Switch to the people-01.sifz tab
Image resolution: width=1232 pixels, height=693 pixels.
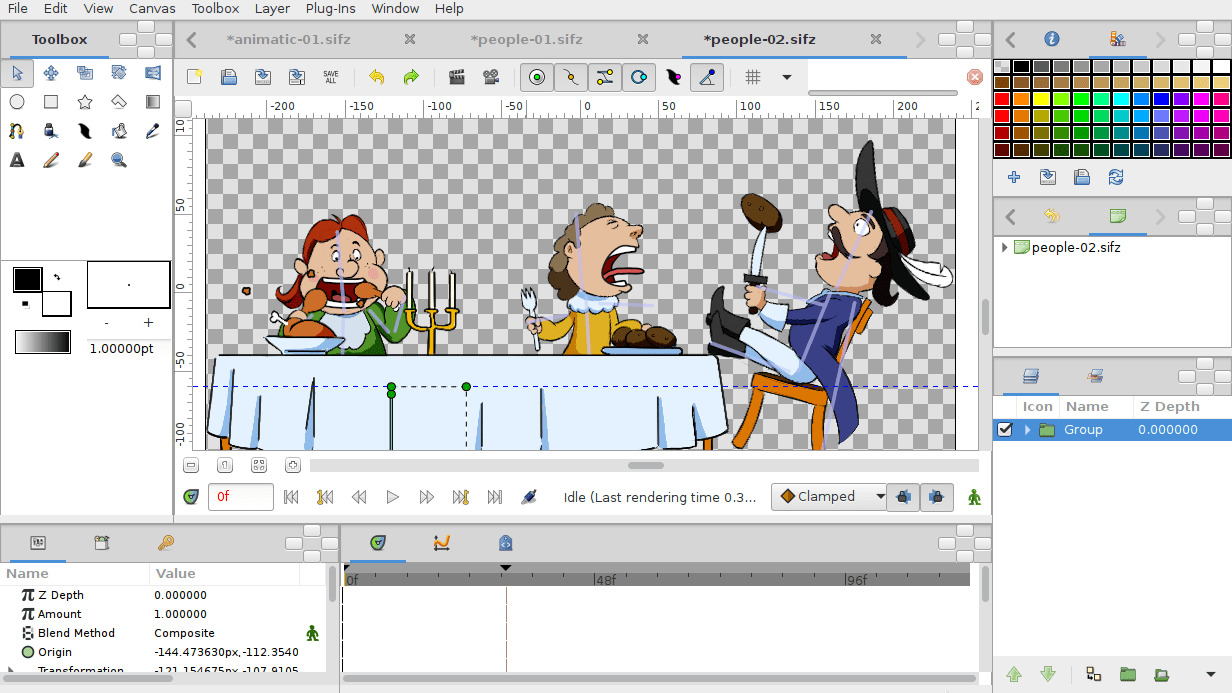click(x=526, y=40)
